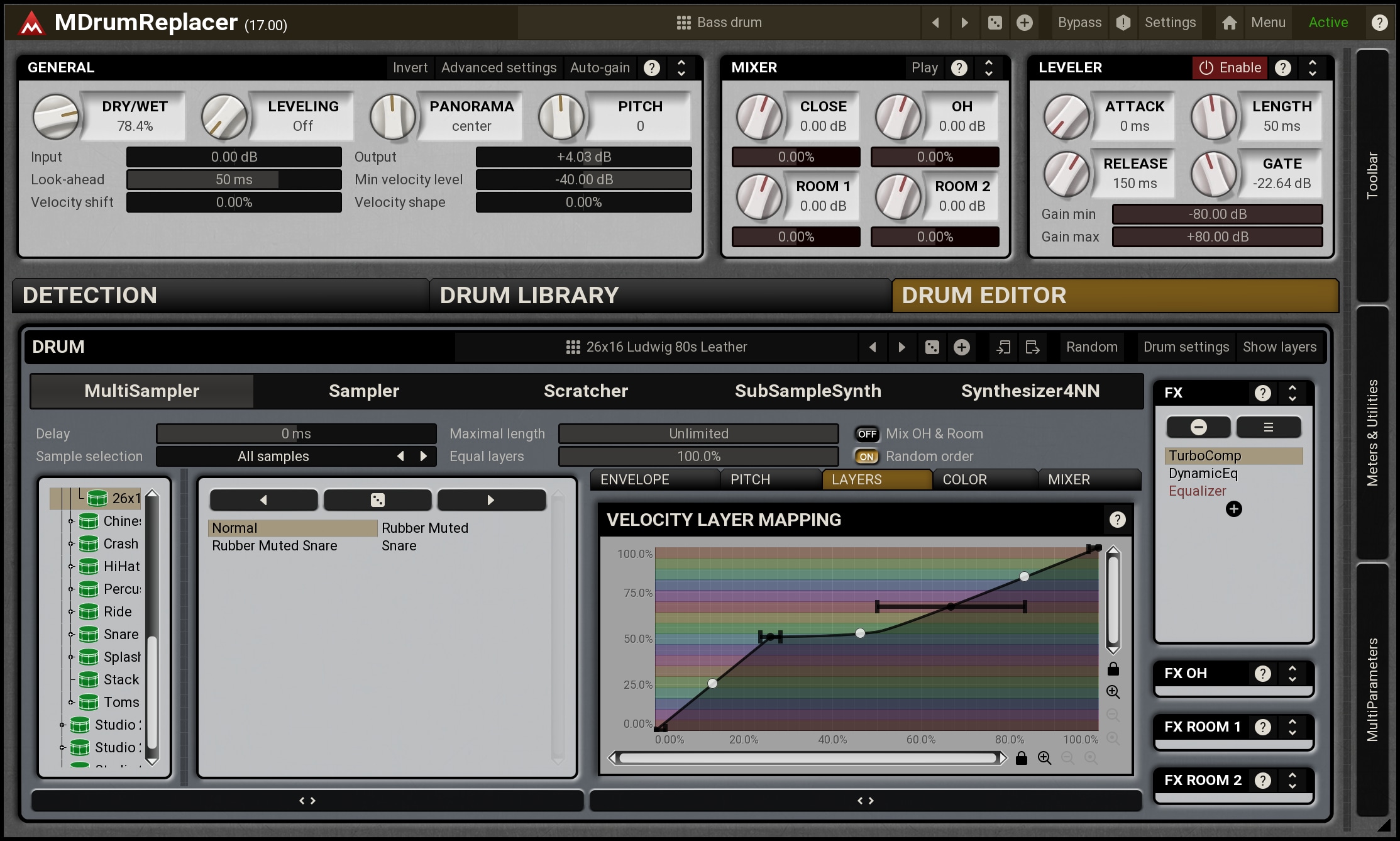Click the Drum settings button

[x=1186, y=347]
